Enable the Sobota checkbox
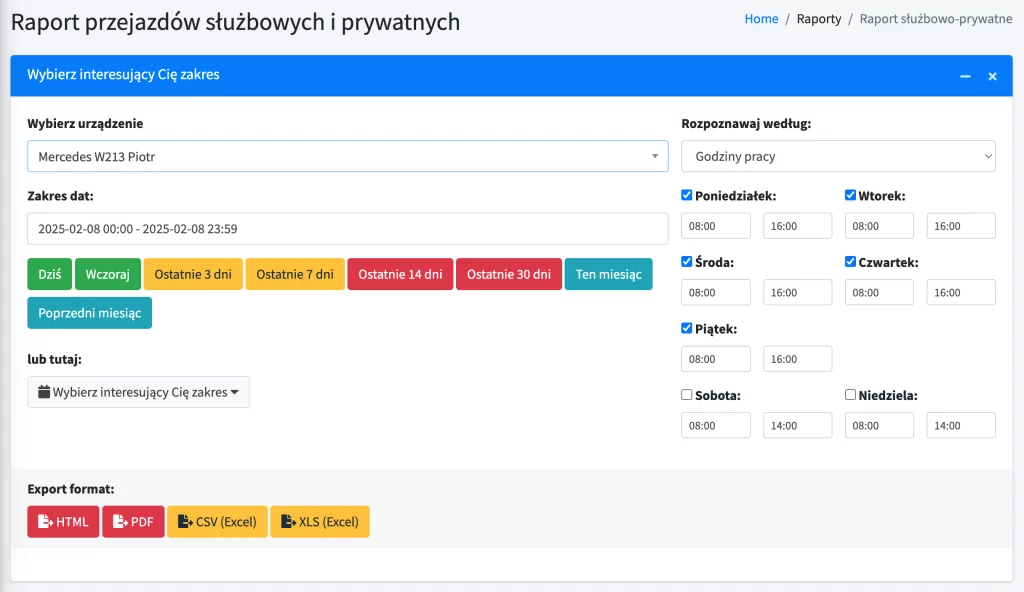Image resolution: width=1024 pixels, height=592 pixels. [686, 395]
